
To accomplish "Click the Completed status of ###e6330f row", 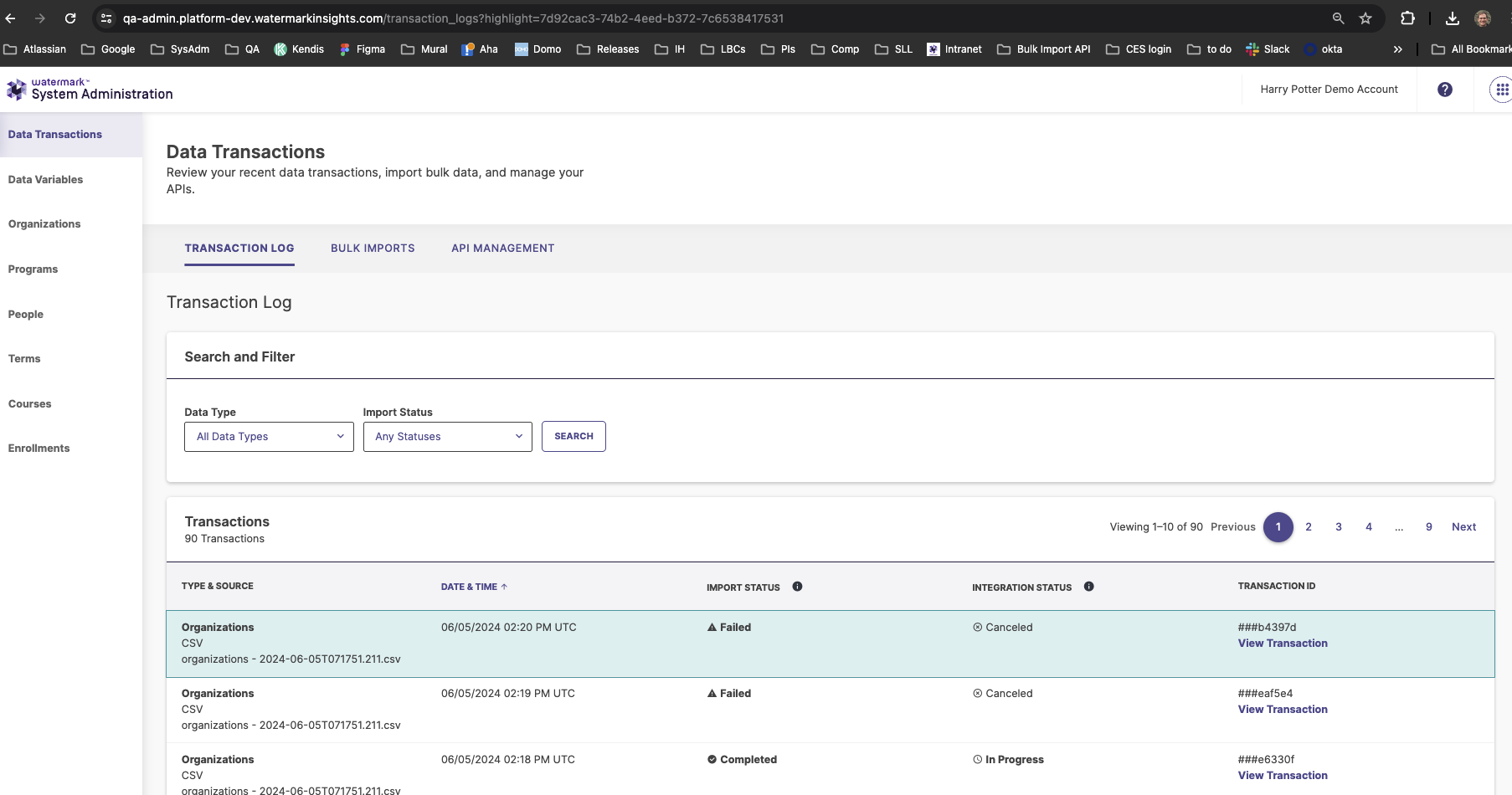I will pos(742,760).
